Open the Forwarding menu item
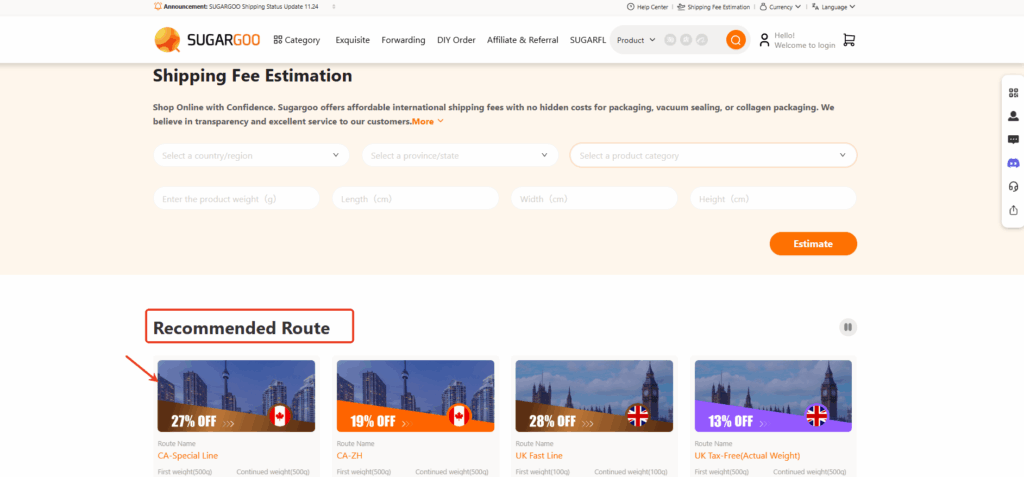 (x=403, y=40)
